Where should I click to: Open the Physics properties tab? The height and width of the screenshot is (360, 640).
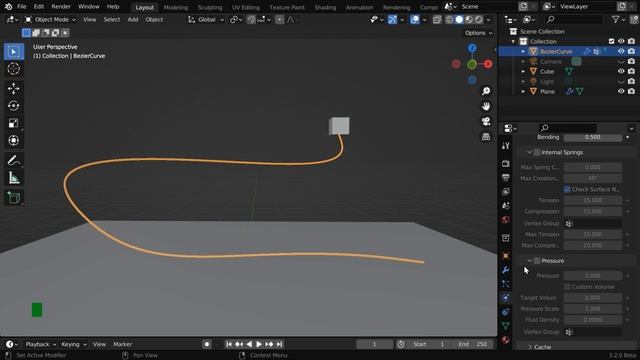pyautogui.click(x=506, y=298)
